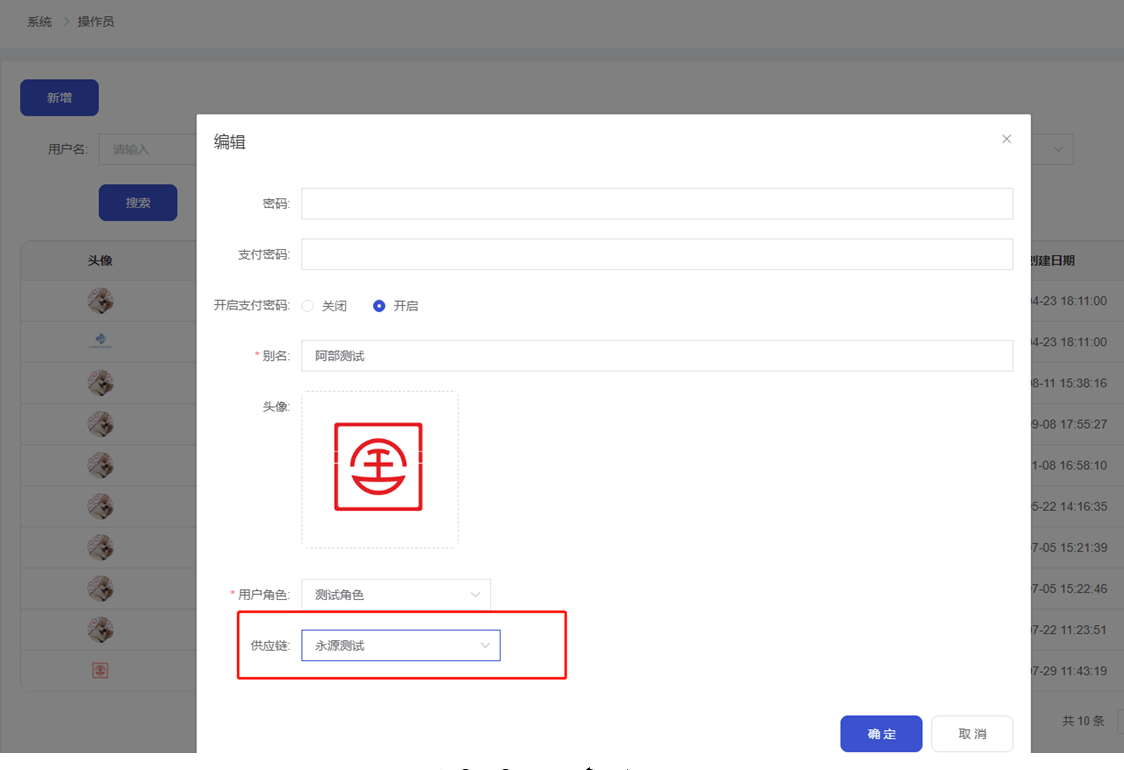Open the 用户角色 dropdown

[x=395, y=595]
